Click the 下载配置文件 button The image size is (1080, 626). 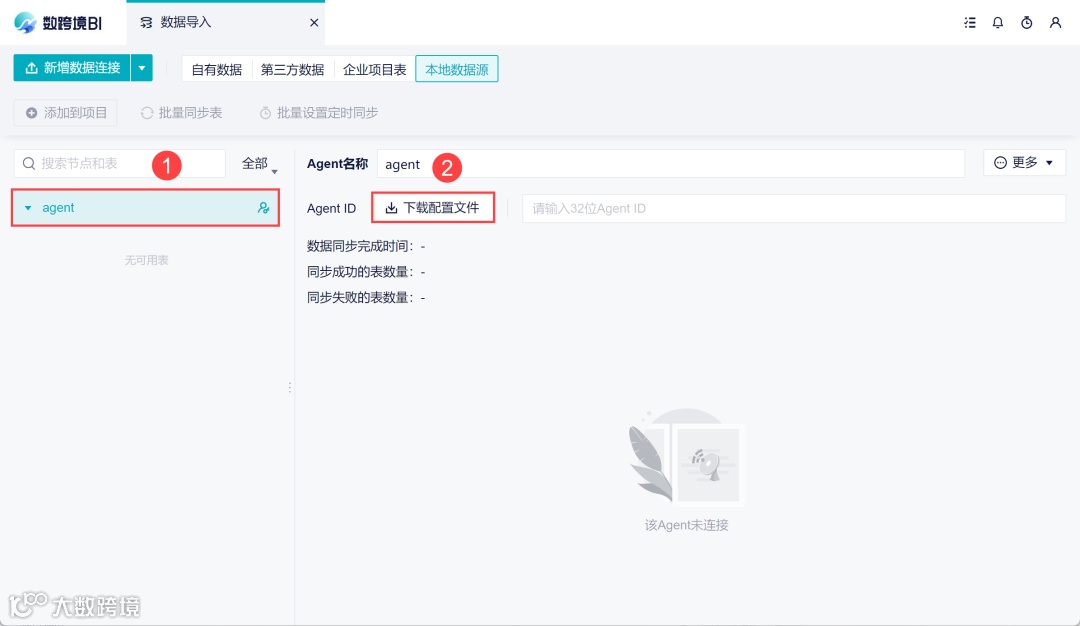point(433,207)
